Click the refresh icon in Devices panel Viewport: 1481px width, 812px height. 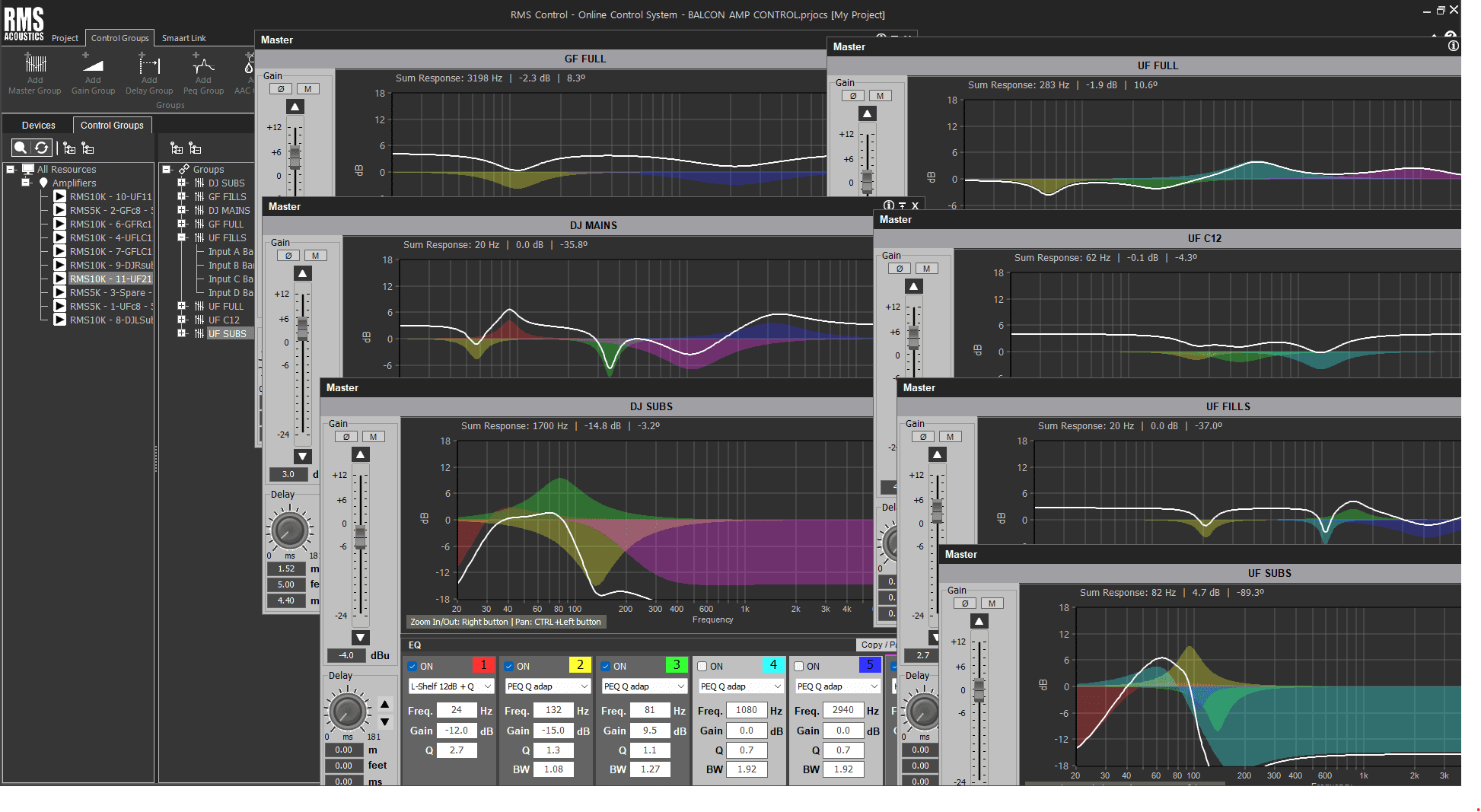(42, 148)
